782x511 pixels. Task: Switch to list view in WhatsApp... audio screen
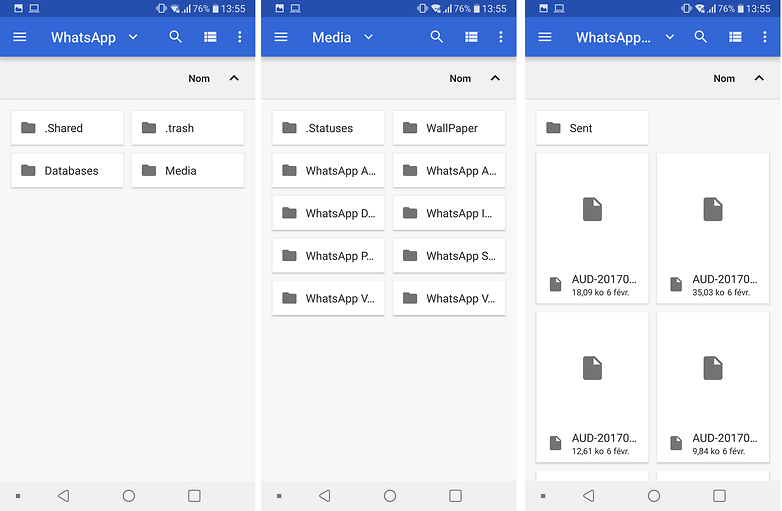click(735, 37)
